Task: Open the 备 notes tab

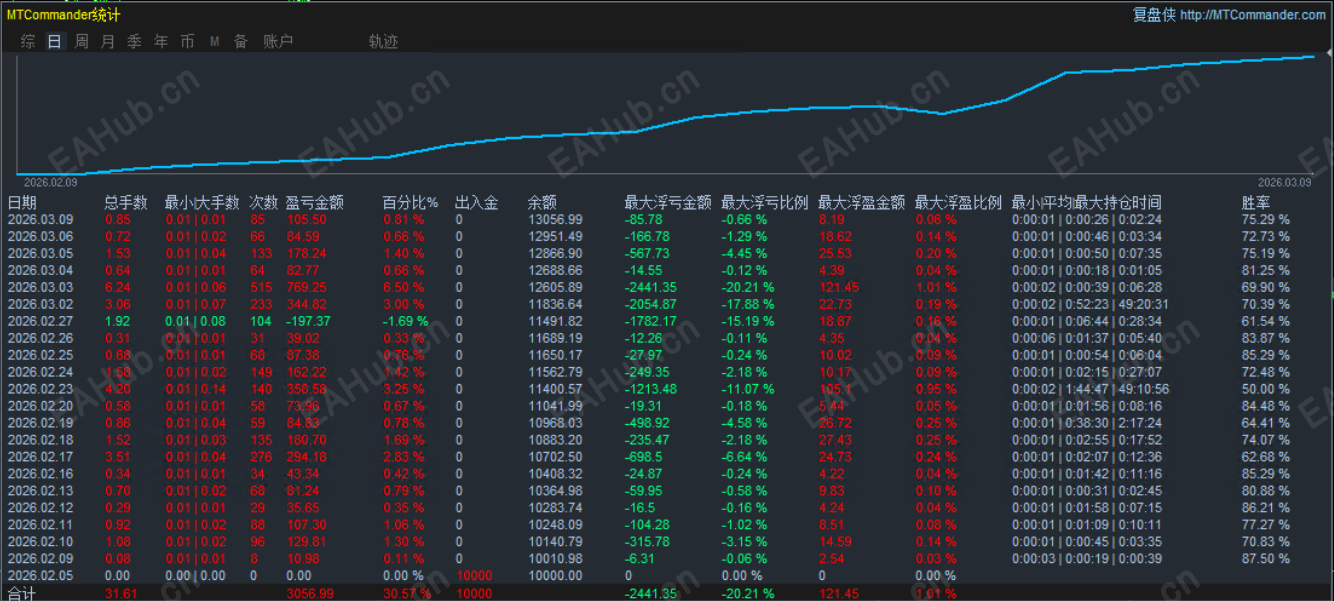Action: [240, 41]
